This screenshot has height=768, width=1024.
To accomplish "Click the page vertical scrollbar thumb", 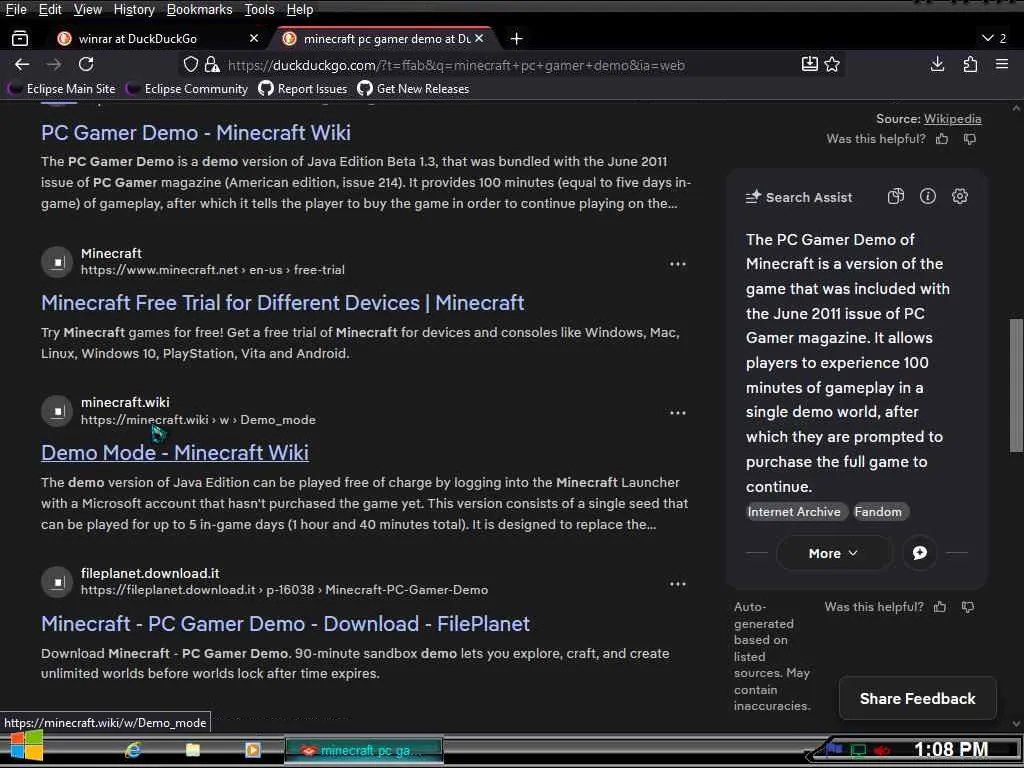I will [x=1016, y=385].
